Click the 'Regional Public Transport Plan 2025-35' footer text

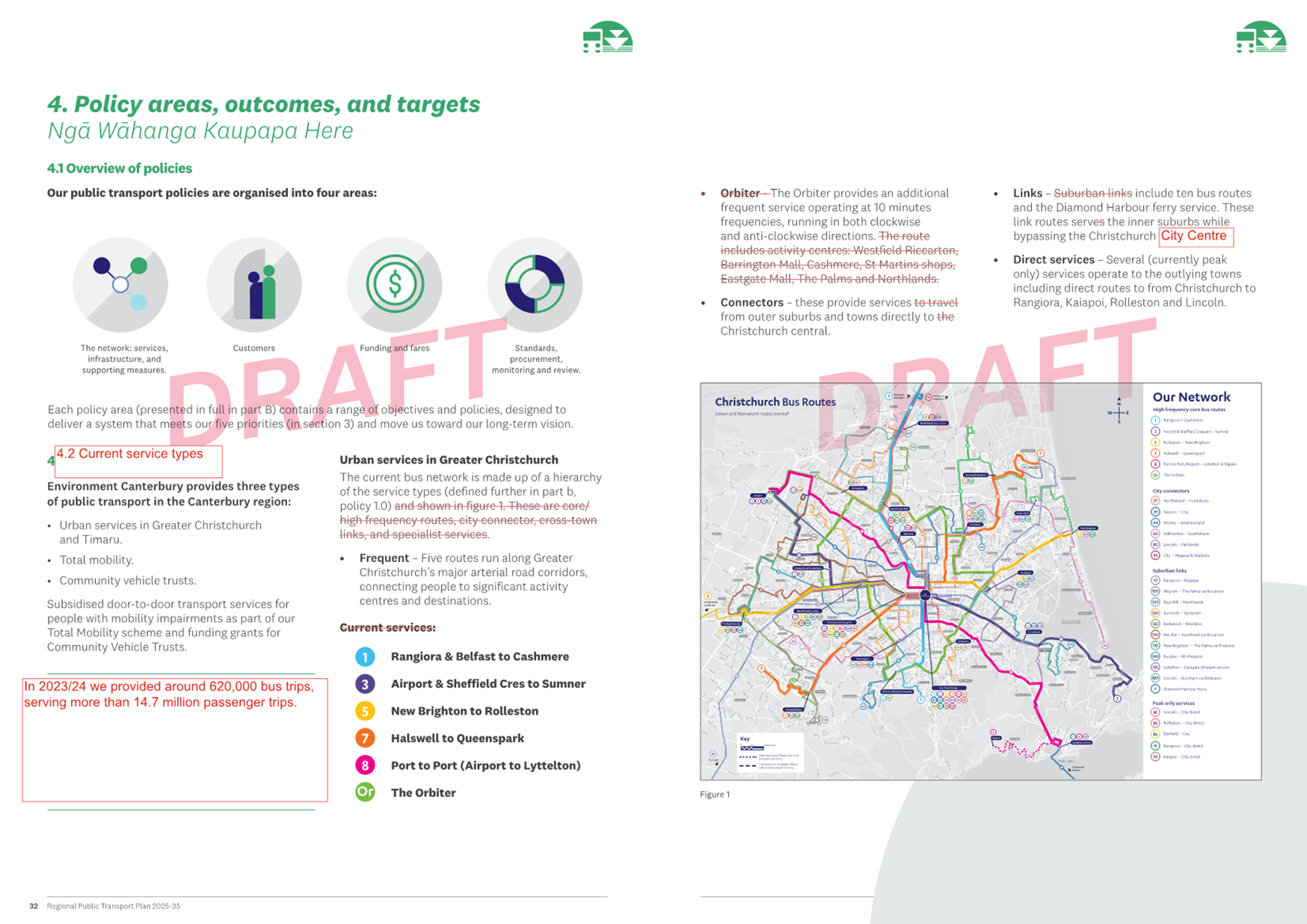tap(114, 906)
